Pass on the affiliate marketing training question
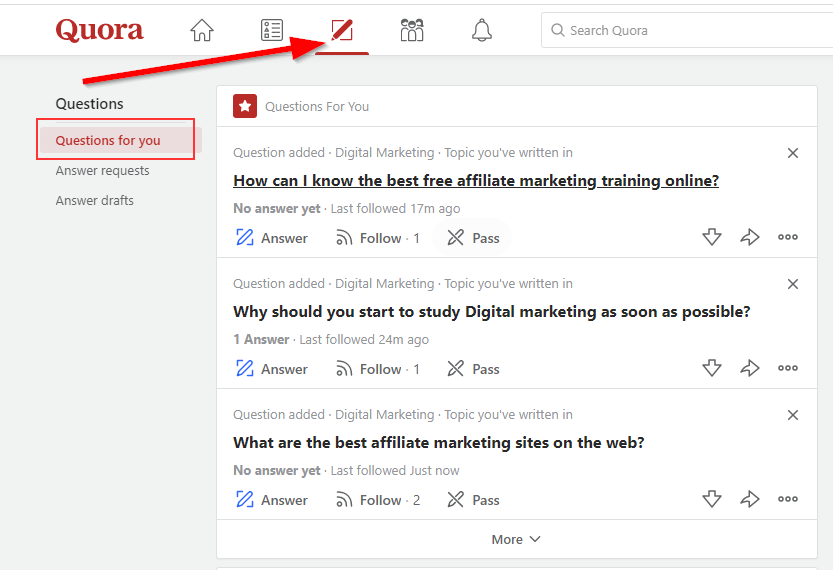 (x=473, y=237)
